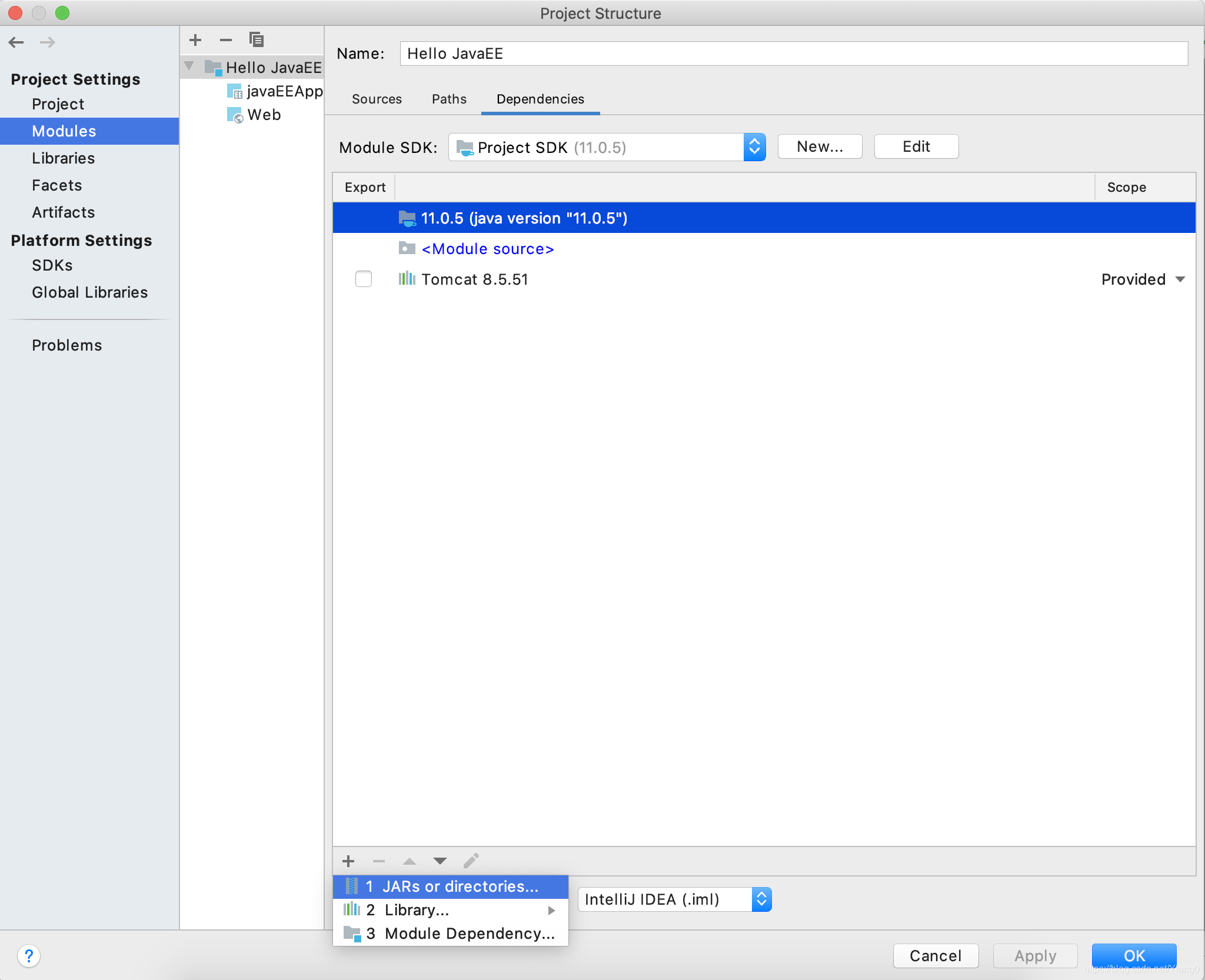The height and width of the screenshot is (980, 1205).
Task: Select Modules in the sidebar
Action: point(89,131)
